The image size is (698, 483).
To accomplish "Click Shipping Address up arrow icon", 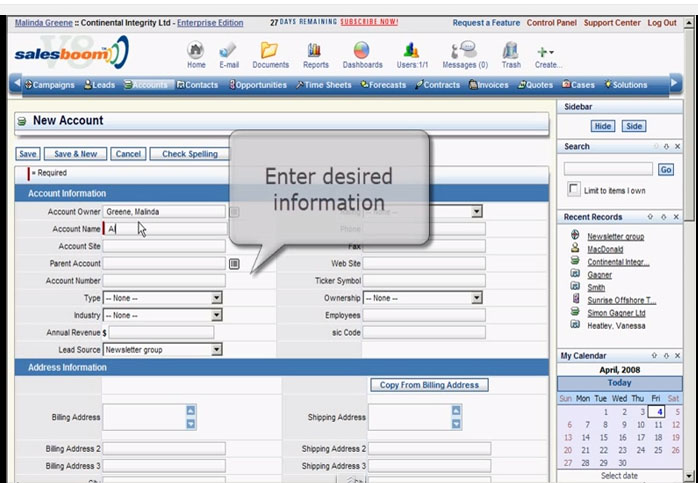I will pos(456,410).
